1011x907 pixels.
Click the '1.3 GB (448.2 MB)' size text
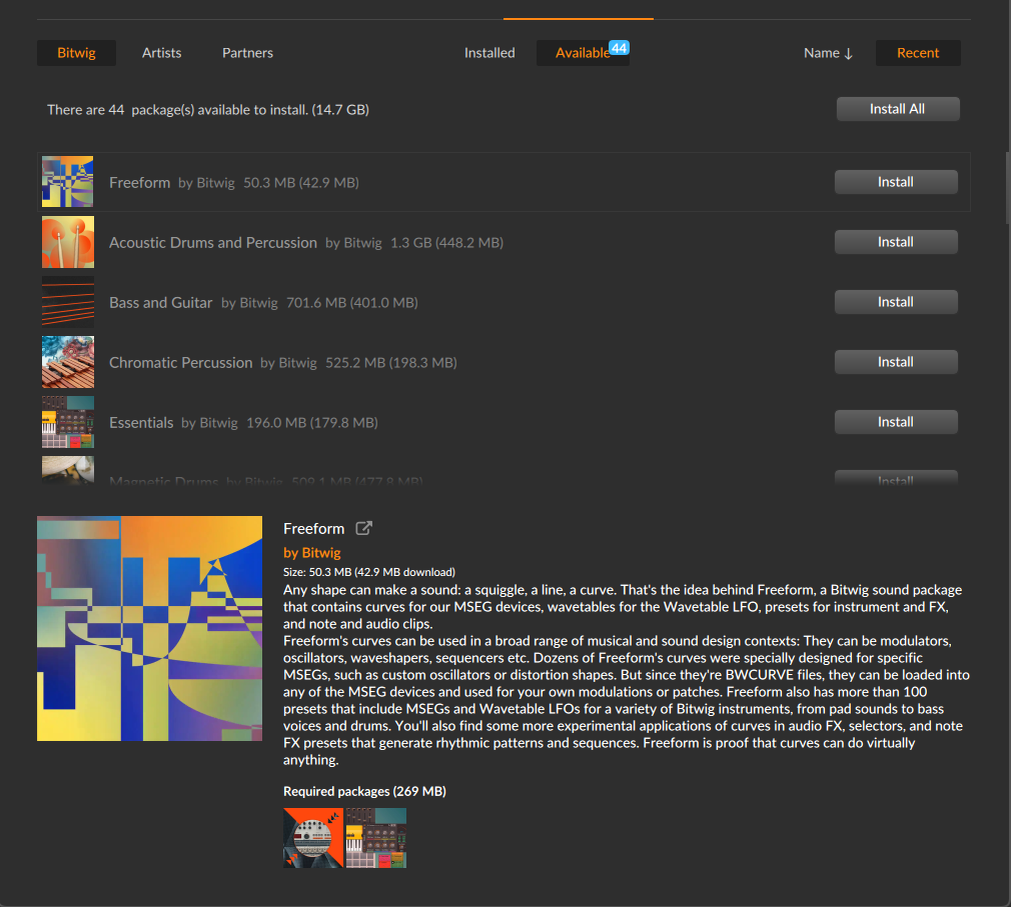click(447, 242)
